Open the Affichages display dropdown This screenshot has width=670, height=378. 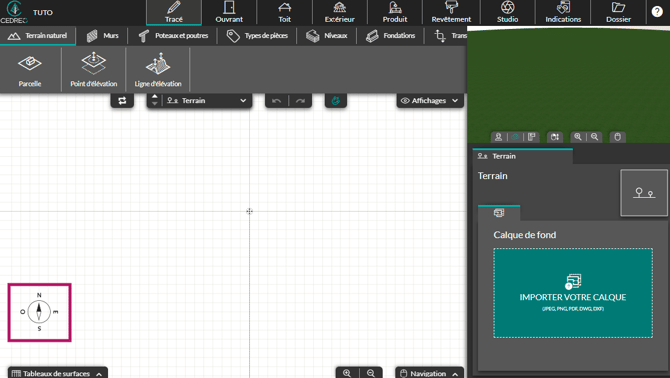[430, 101]
